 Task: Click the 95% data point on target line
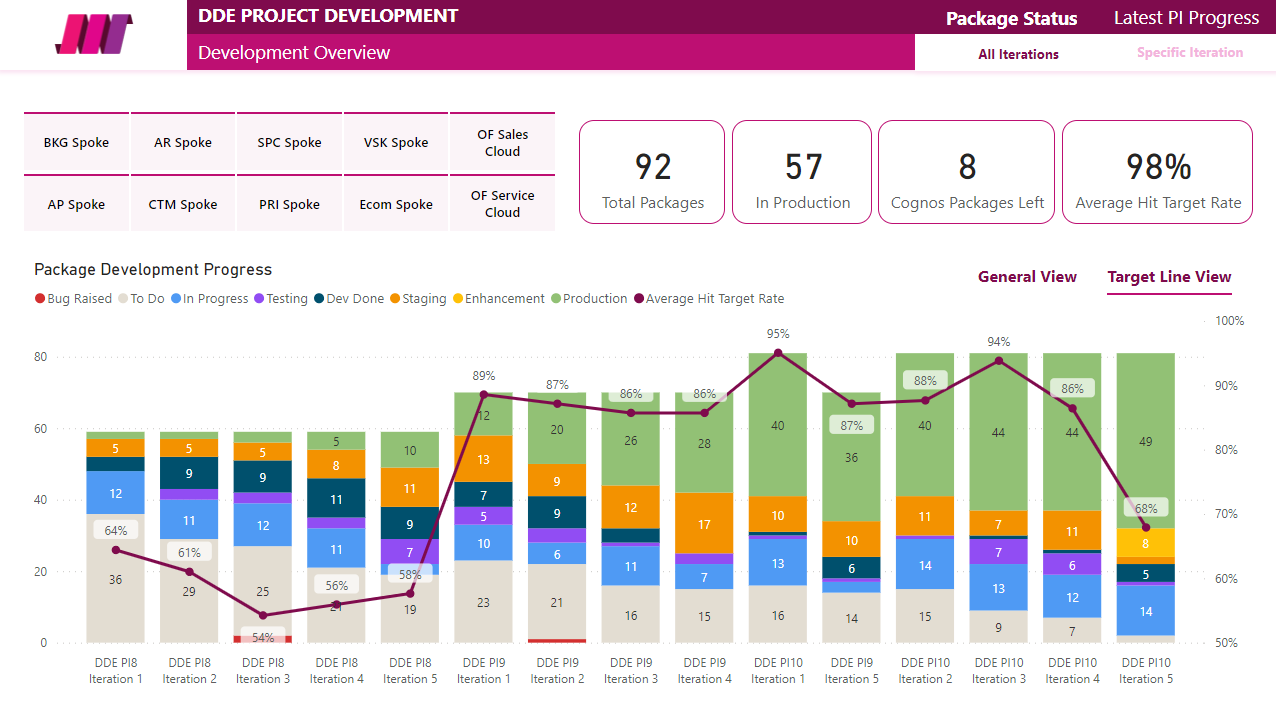[x=778, y=353]
